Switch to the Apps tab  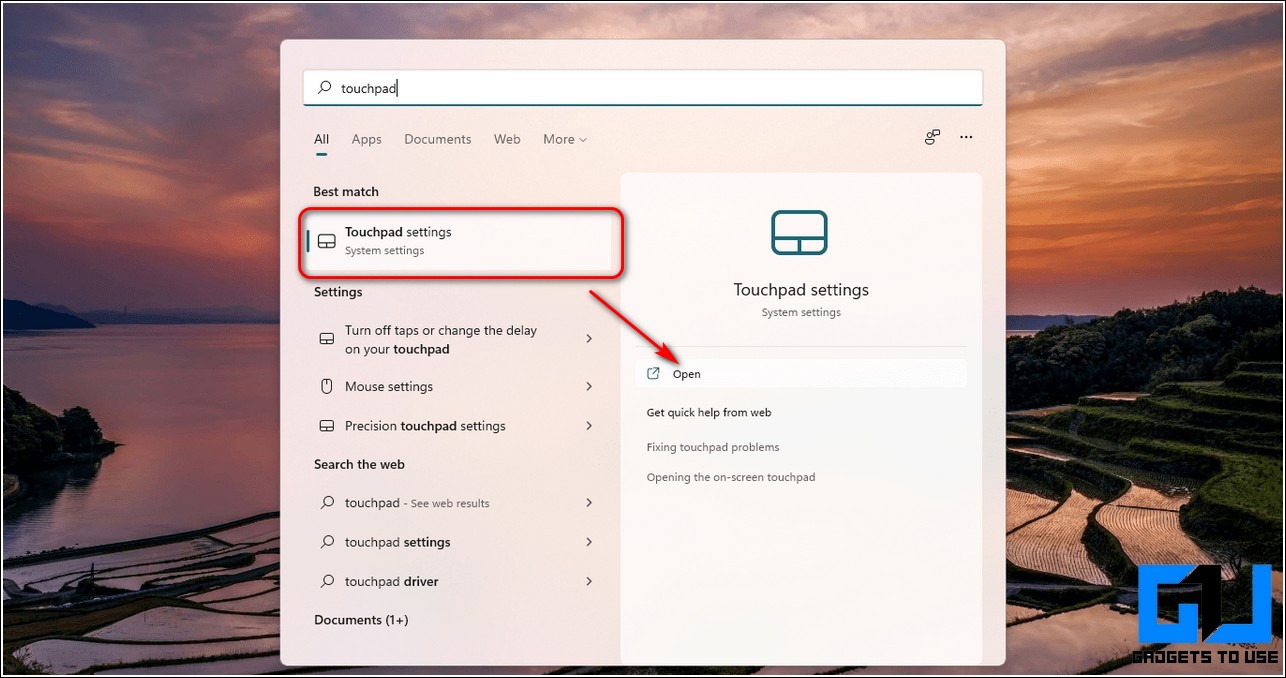366,140
